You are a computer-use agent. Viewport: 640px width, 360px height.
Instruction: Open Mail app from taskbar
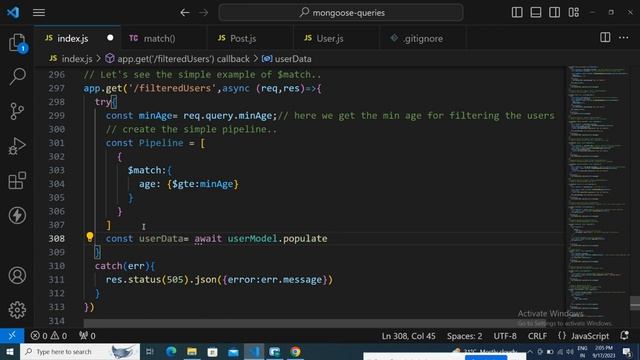point(233,351)
